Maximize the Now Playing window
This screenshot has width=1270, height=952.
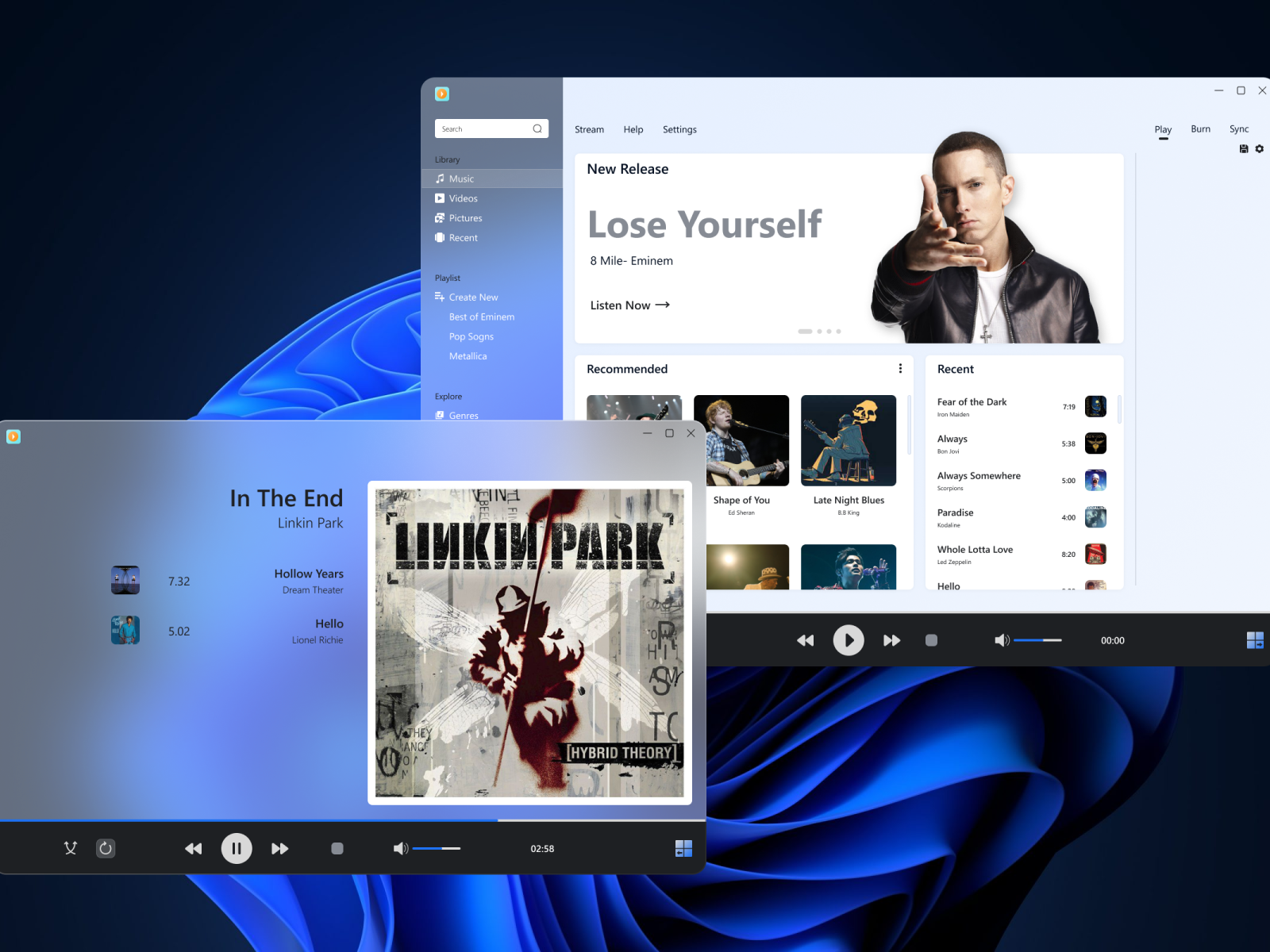pyautogui.click(x=669, y=433)
